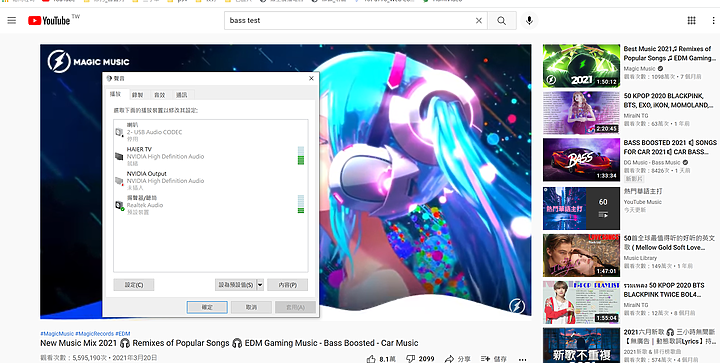Visit the DG Music - Bass Music channel
The image size is (720, 363).
652,162
